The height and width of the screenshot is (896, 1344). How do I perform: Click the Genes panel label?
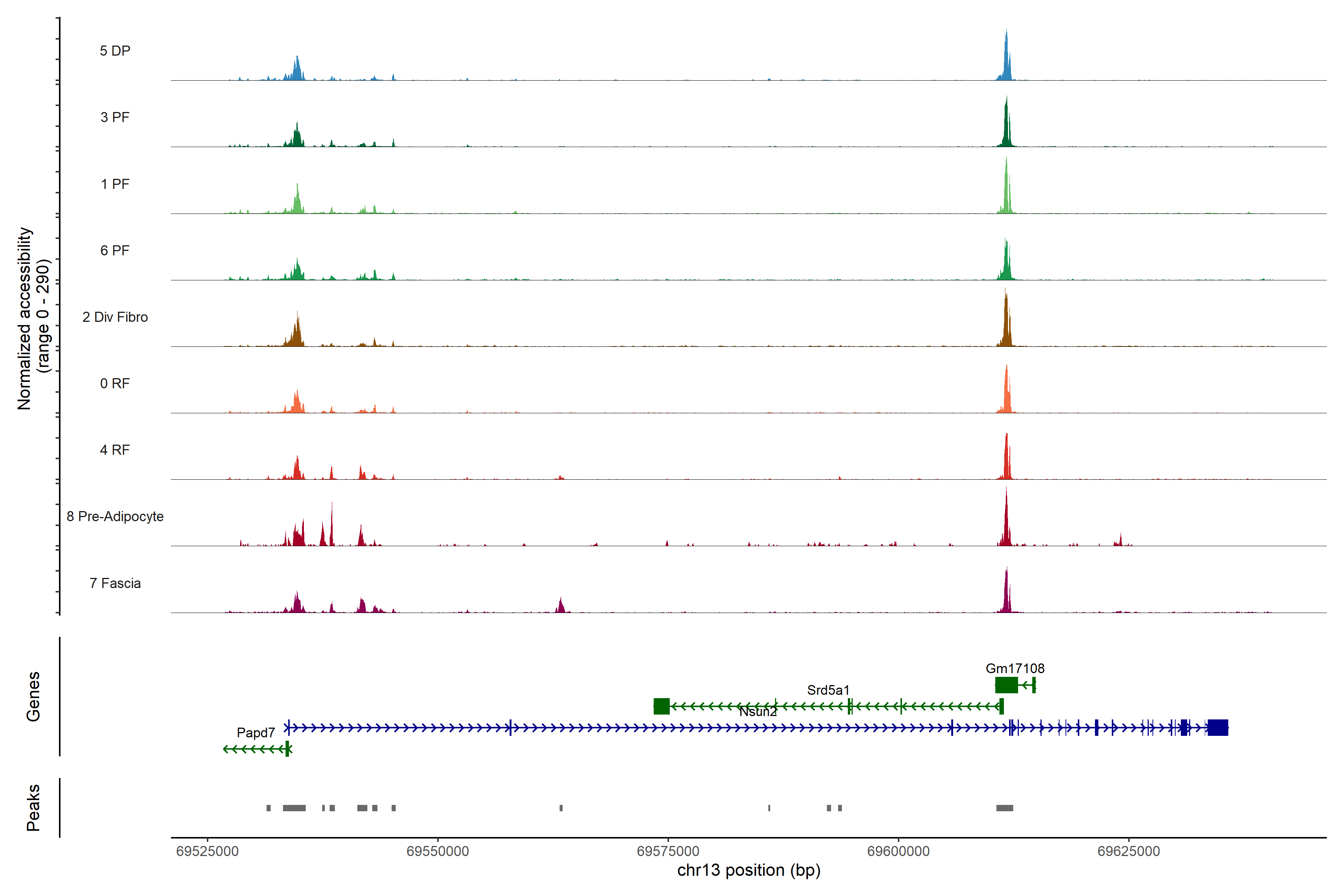pyautogui.click(x=33, y=697)
